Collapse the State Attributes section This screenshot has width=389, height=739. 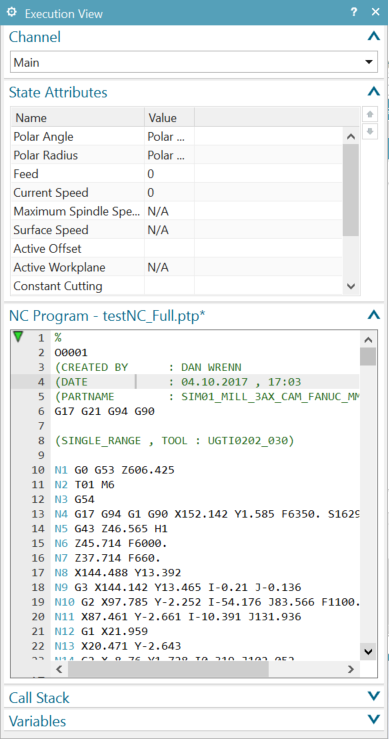click(373, 92)
